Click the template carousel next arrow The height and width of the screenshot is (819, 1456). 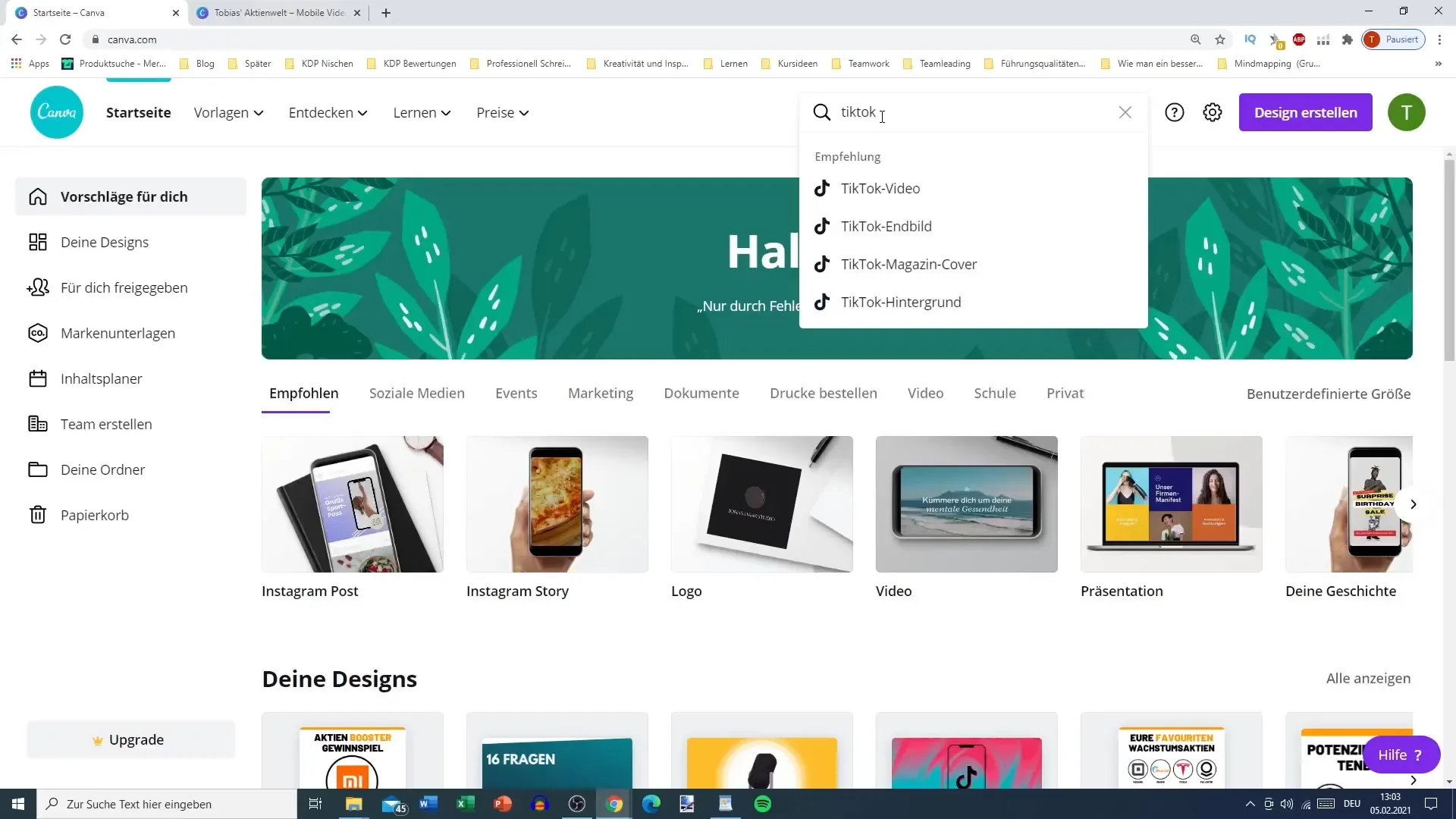1413,504
